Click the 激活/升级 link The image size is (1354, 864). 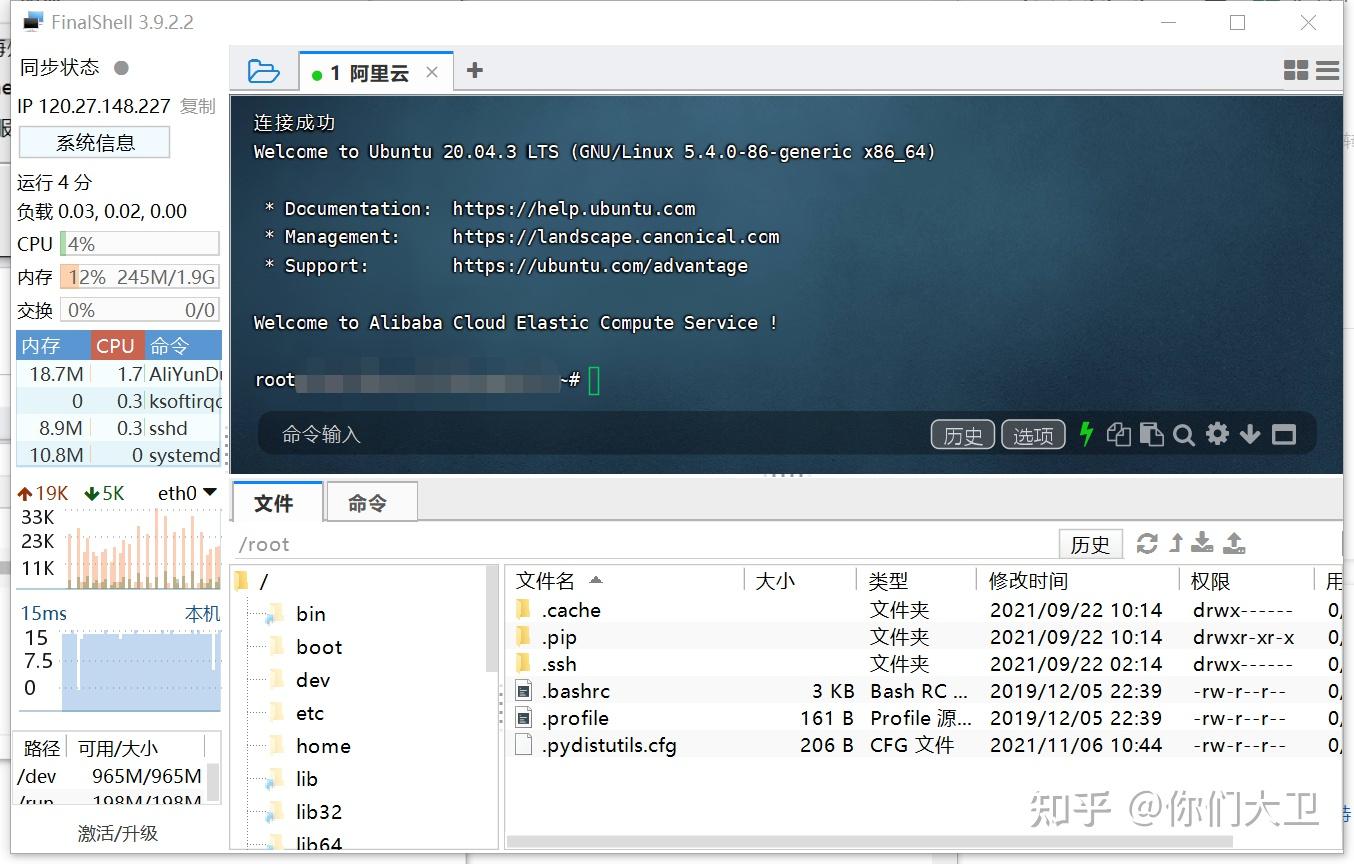coord(118,833)
